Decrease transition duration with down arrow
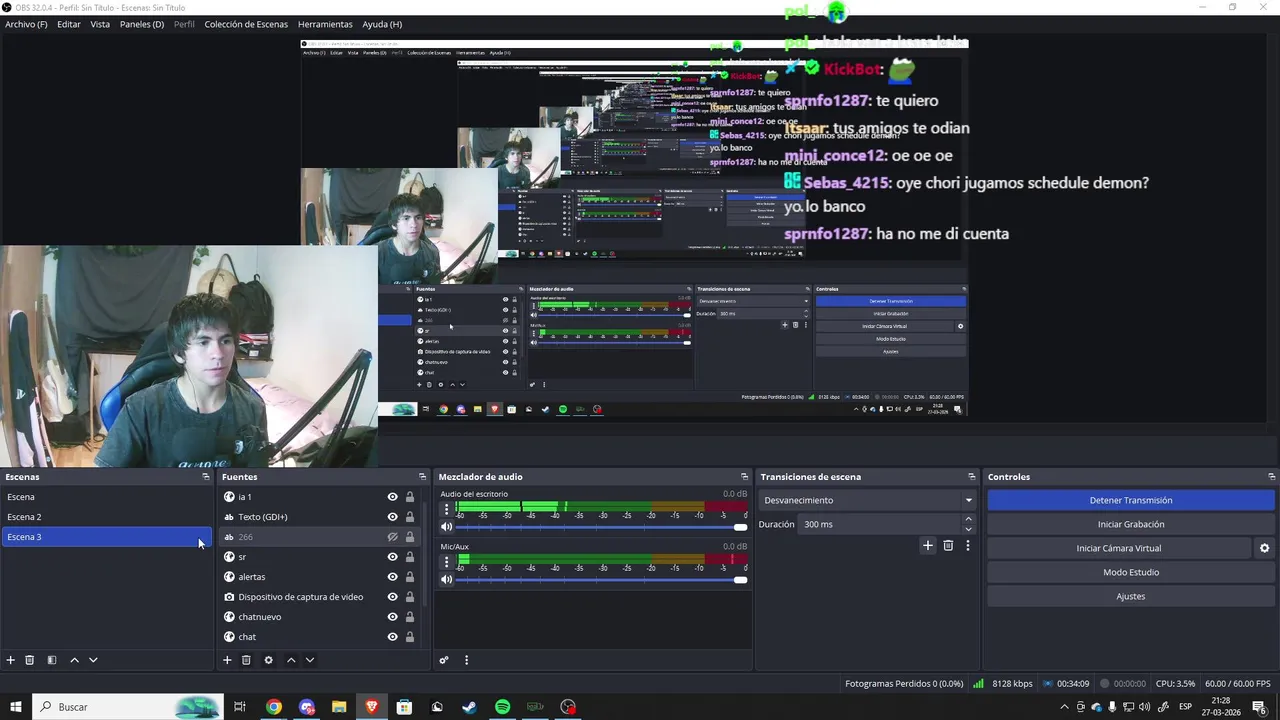 (968, 529)
